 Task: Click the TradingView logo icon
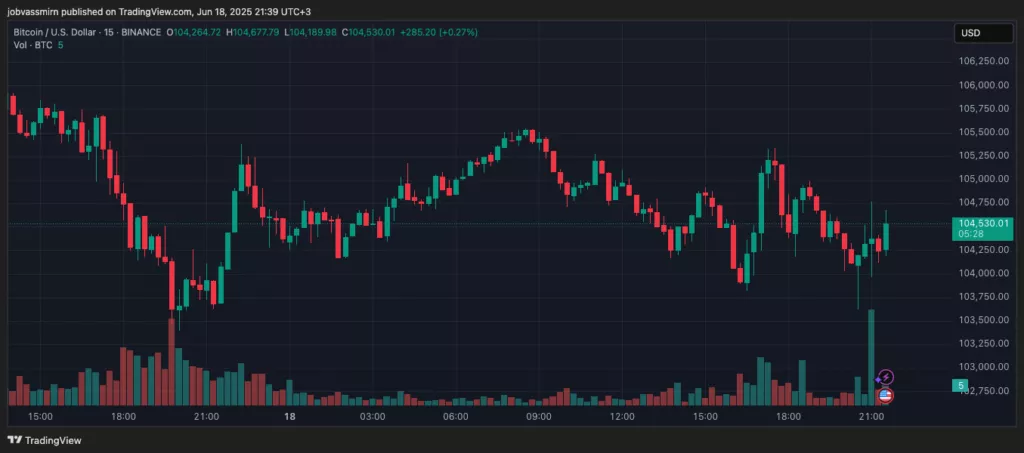coord(15,439)
